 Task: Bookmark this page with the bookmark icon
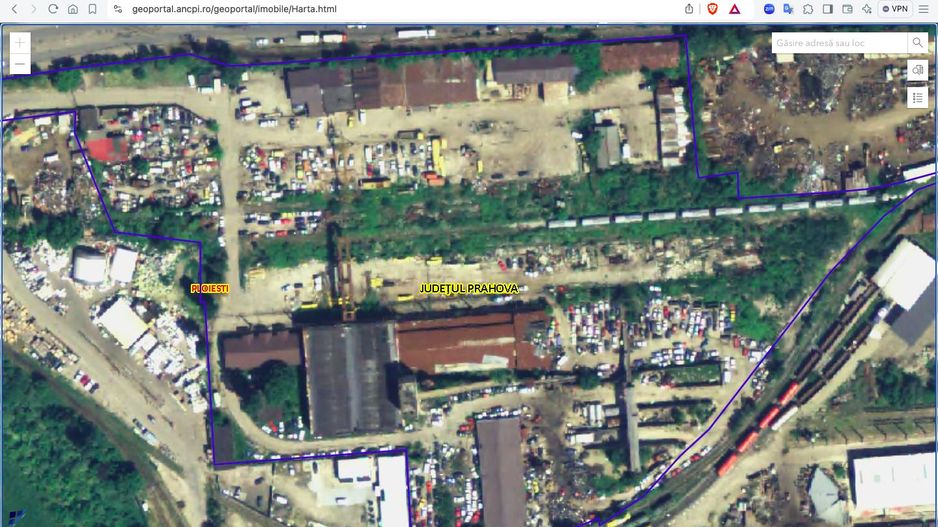92,9
